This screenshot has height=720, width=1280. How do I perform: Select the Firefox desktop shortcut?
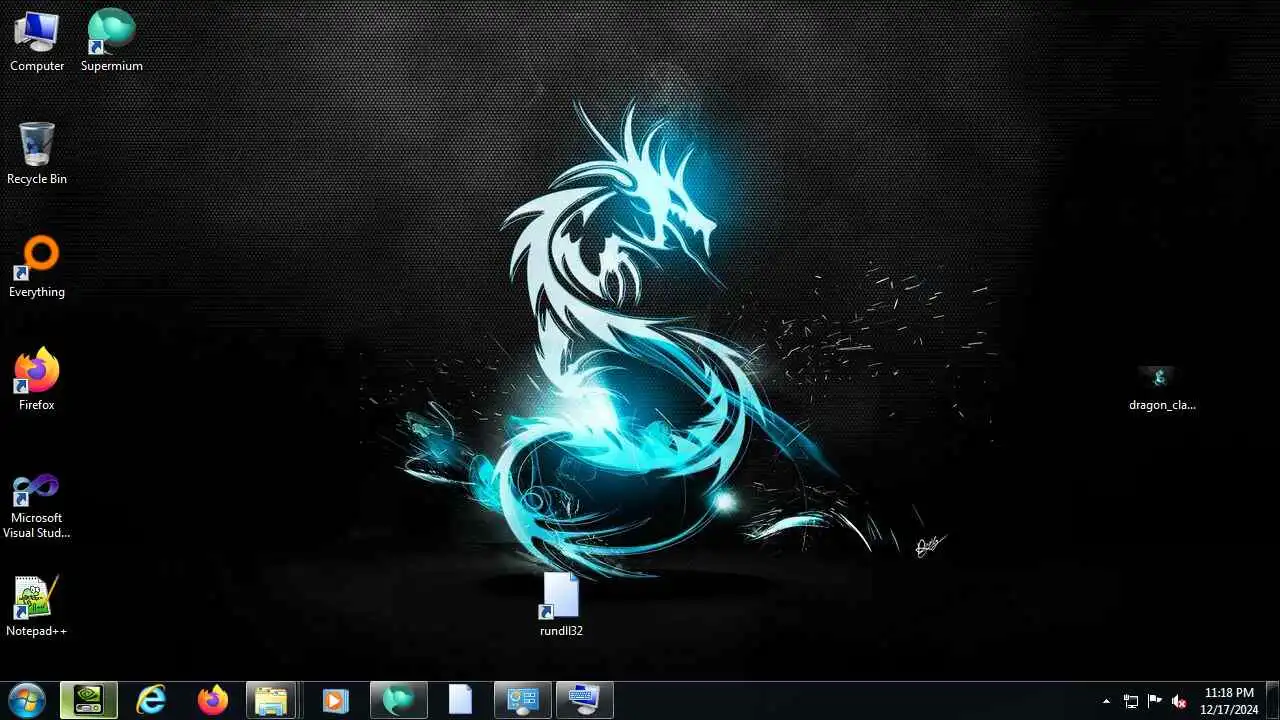pyautogui.click(x=37, y=380)
